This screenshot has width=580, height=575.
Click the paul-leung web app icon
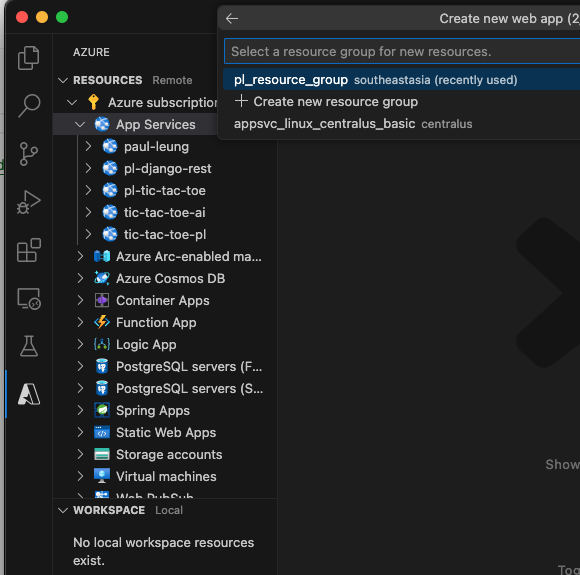click(x=110, y=147)
